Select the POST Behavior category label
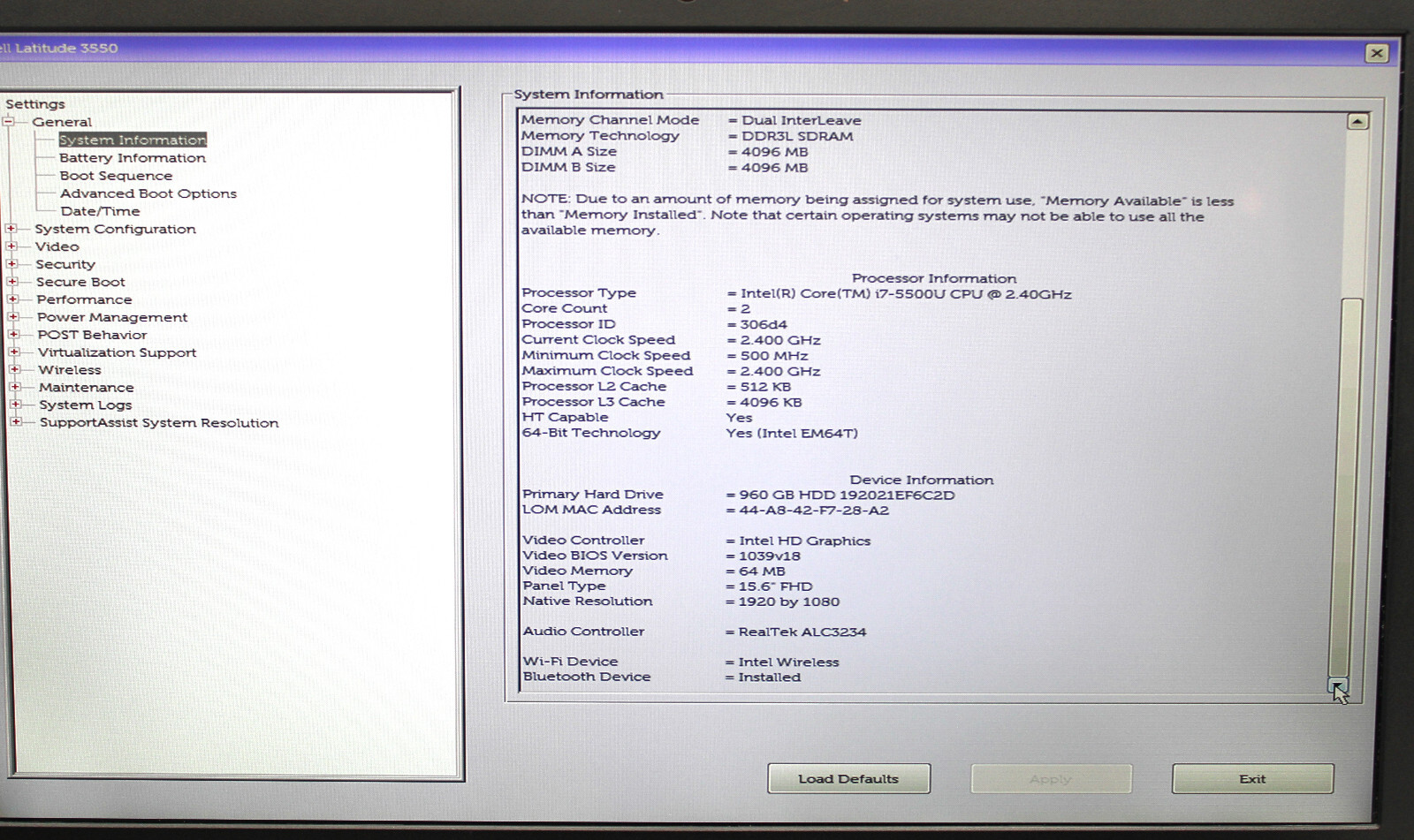This screenshot has height=840, width=1414. [93, 334]
